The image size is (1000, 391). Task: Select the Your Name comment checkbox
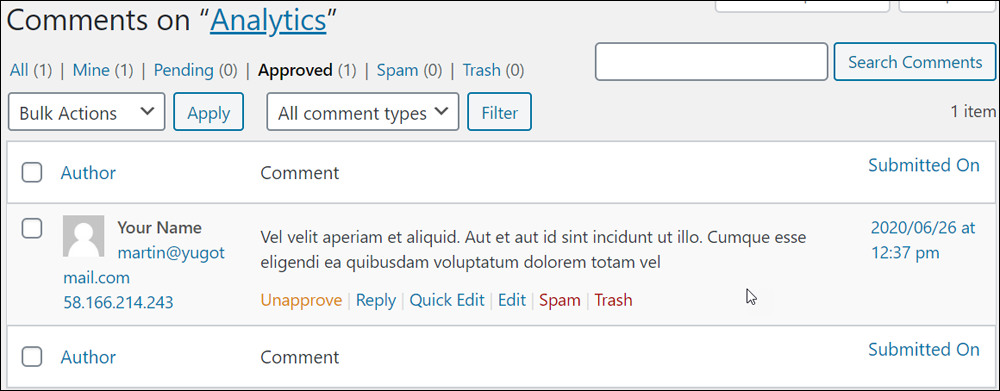coord(32,228)
